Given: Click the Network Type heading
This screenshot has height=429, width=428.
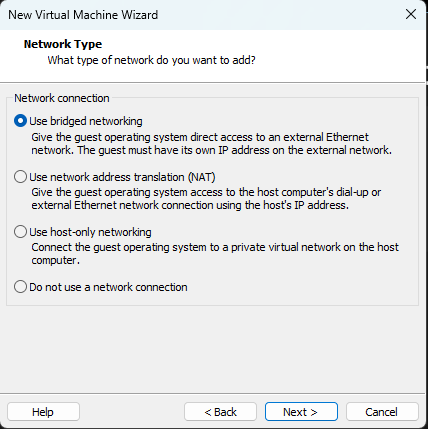Looking at the screenshot, I should (x=63, y=44).
